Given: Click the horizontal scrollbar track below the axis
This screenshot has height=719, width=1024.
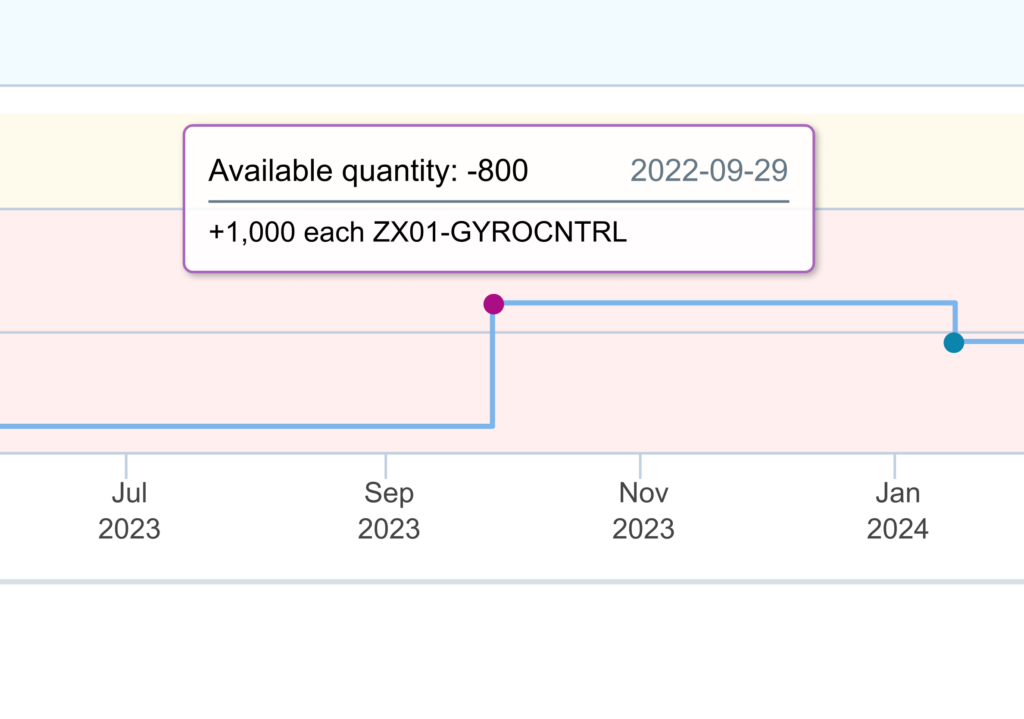Looking at the screenshot, I should (x=512, y=581).
